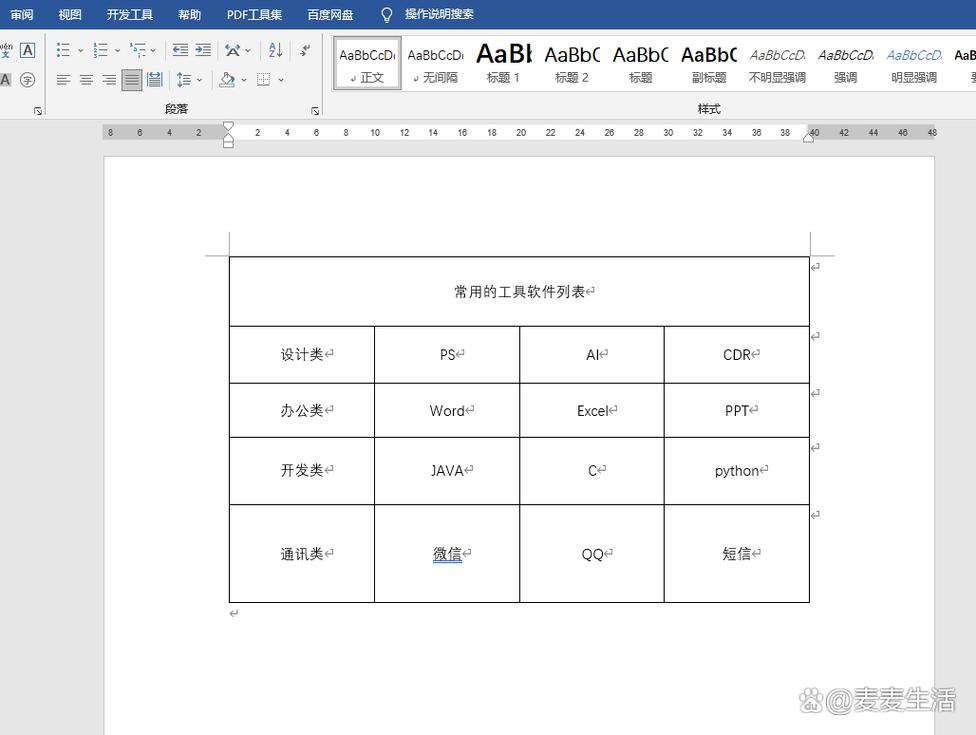
Task: Click the 设计类 table cell
Action: pyautogui.click(x=302, y=355)
